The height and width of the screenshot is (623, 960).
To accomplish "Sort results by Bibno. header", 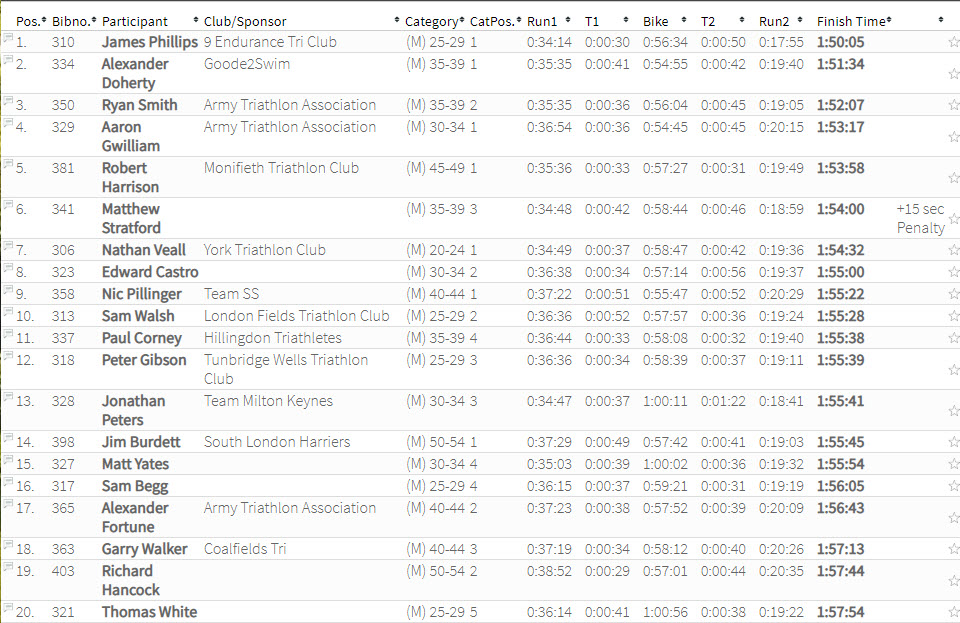I will 74,21.
